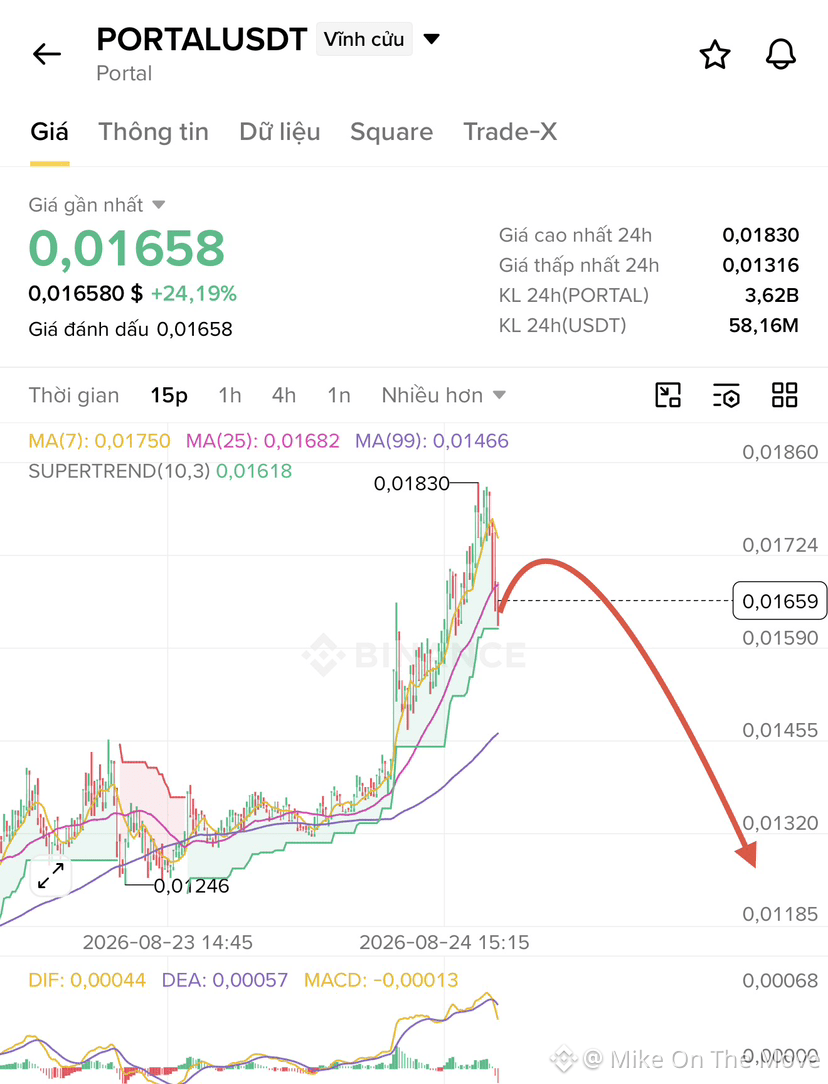The image size is (828, 1084).
Task: Tap the 0,016580 $ dollar price
Action: point(86,294)
